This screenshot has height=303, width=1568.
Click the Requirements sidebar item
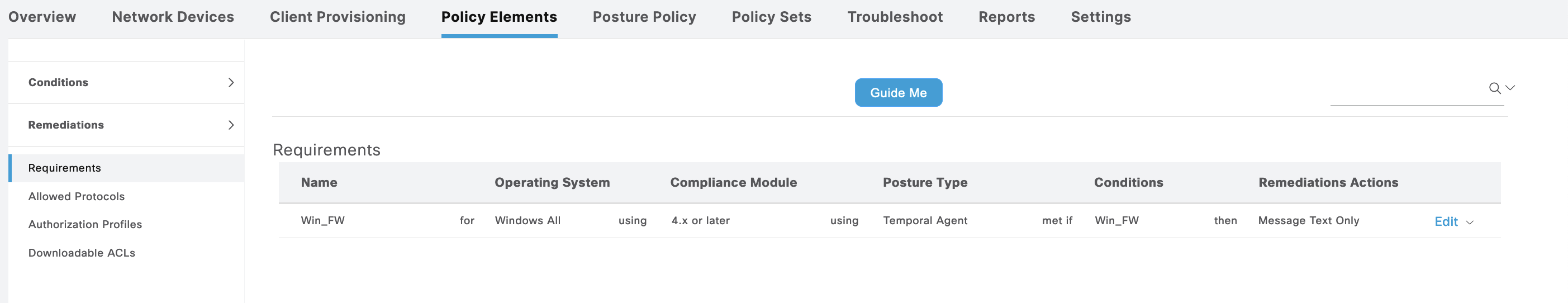64,168
